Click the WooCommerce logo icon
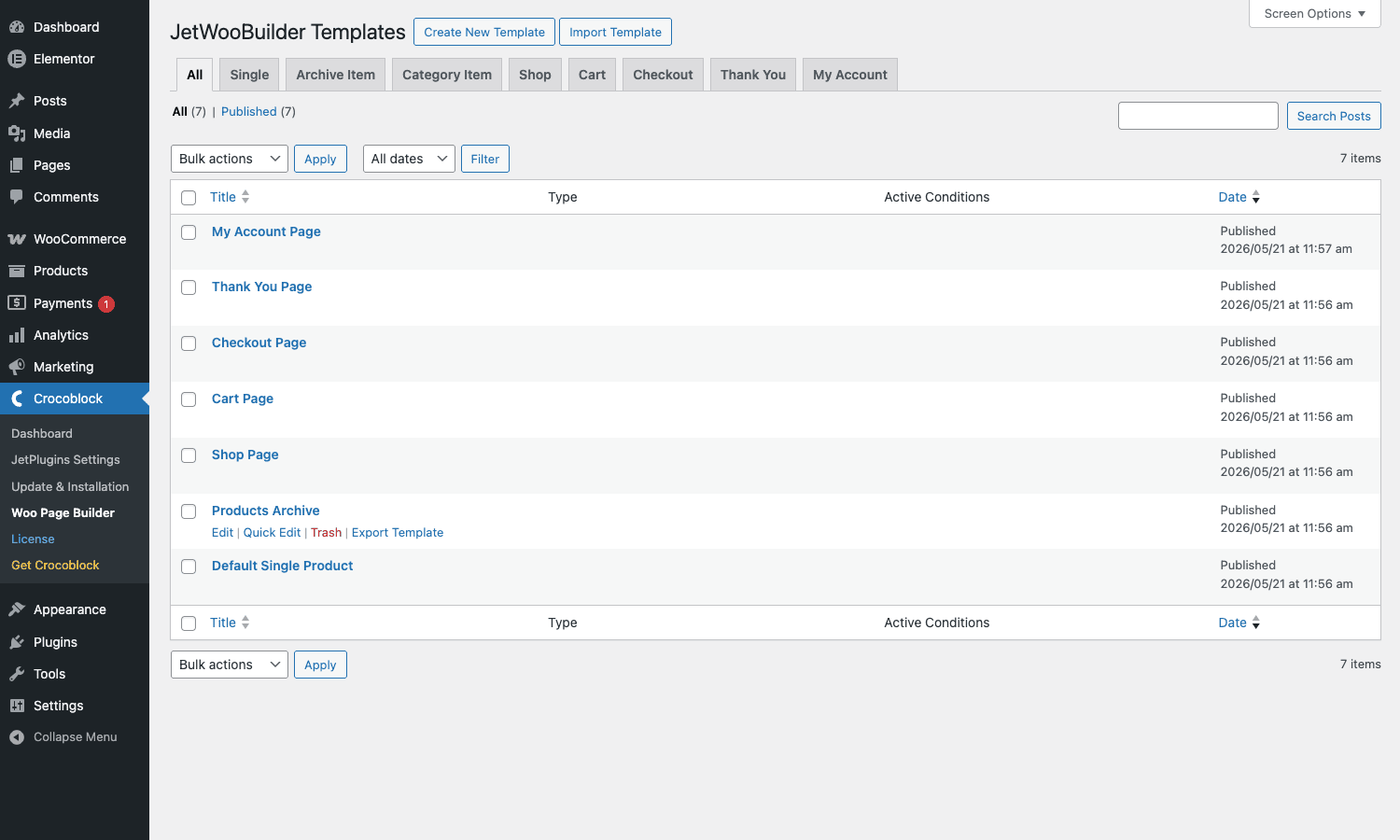Image resolution: width=1400 pixels, height=840 pixels. pyautogui.click(x=17, y=239)
